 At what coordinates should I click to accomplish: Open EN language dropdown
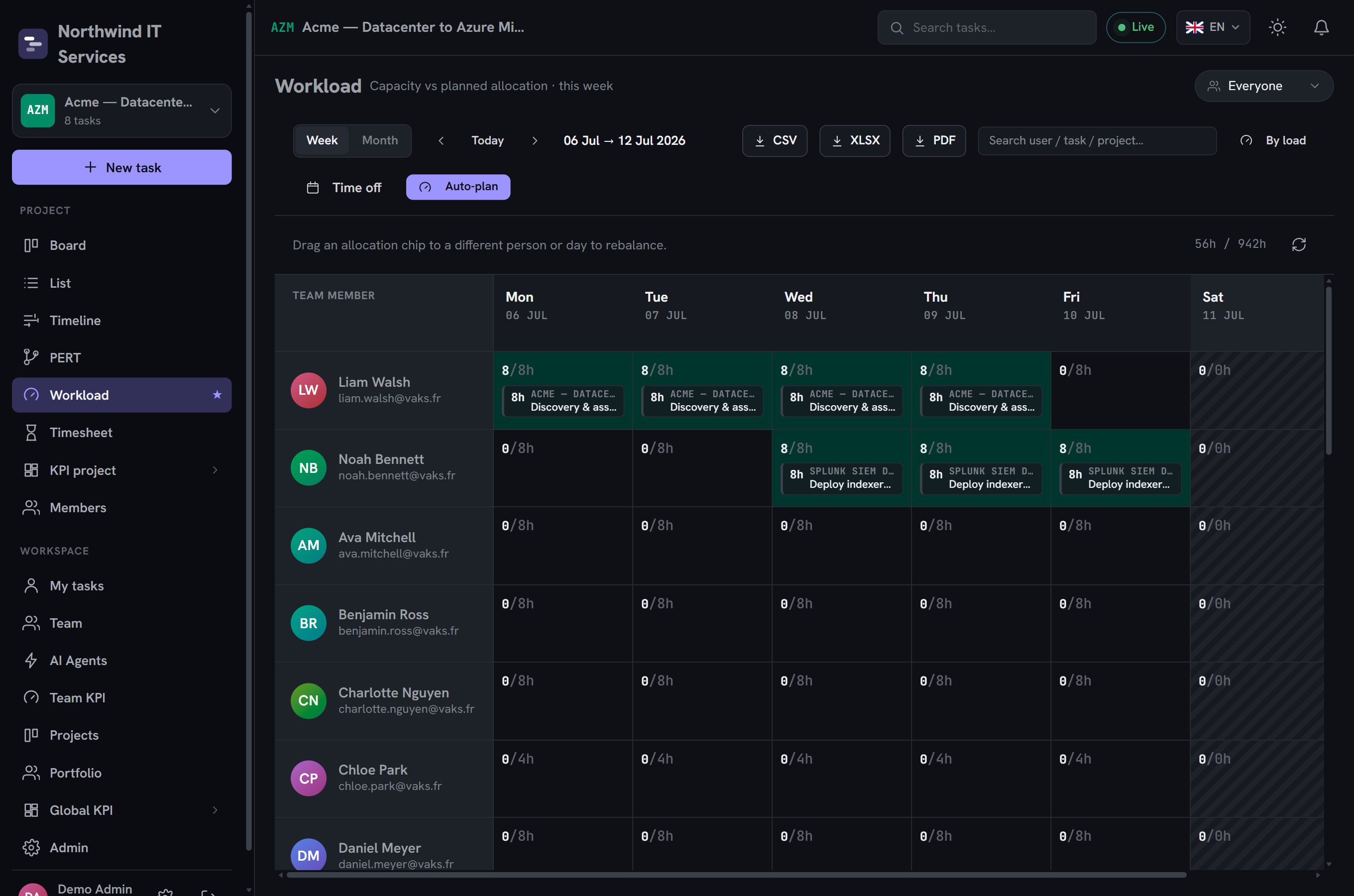[x=1212, y=27]
